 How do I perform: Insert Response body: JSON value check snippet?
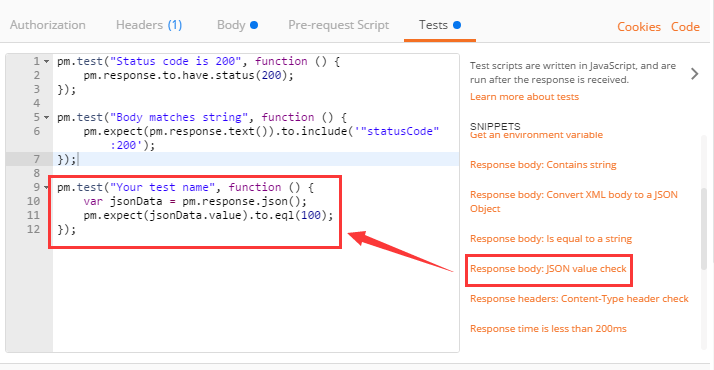pyautogui.click(x=548, y=269)
